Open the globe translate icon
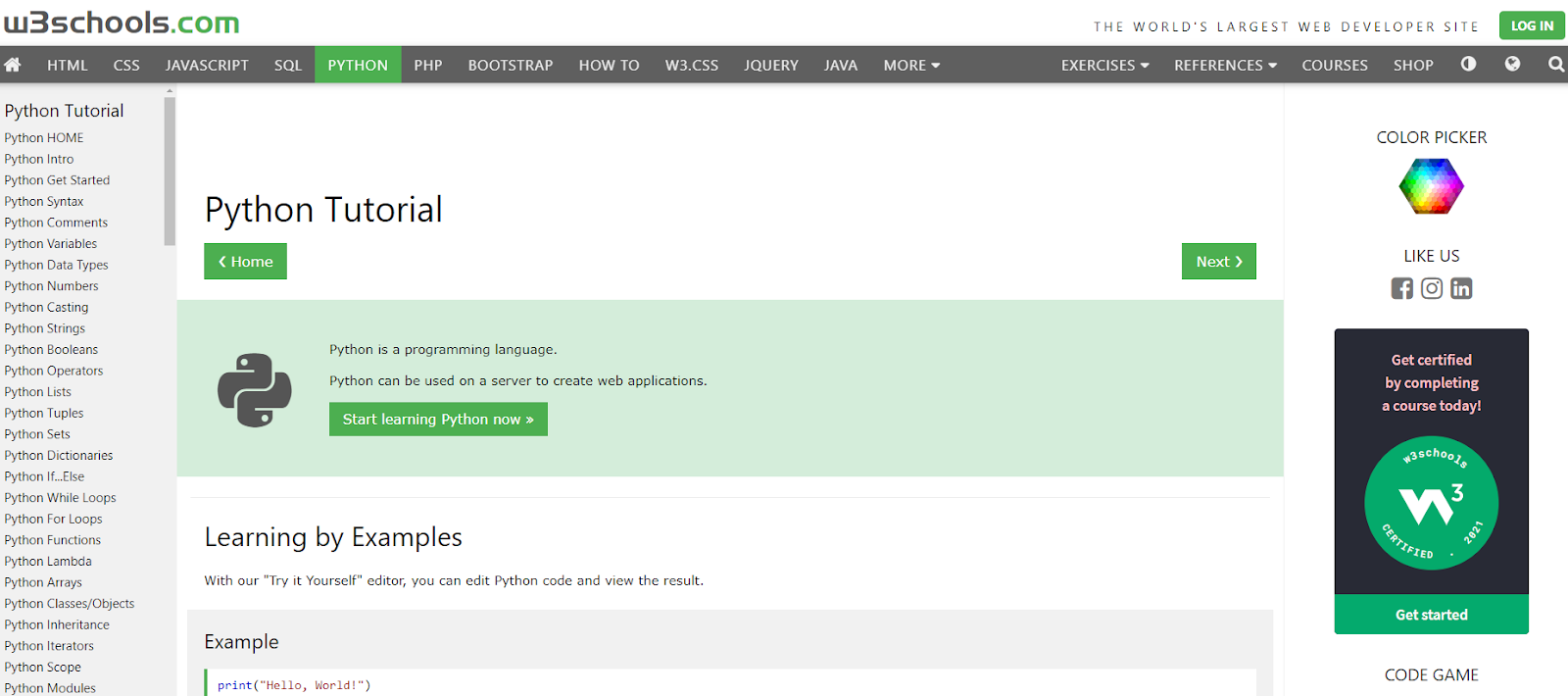 click(1512, 64)
